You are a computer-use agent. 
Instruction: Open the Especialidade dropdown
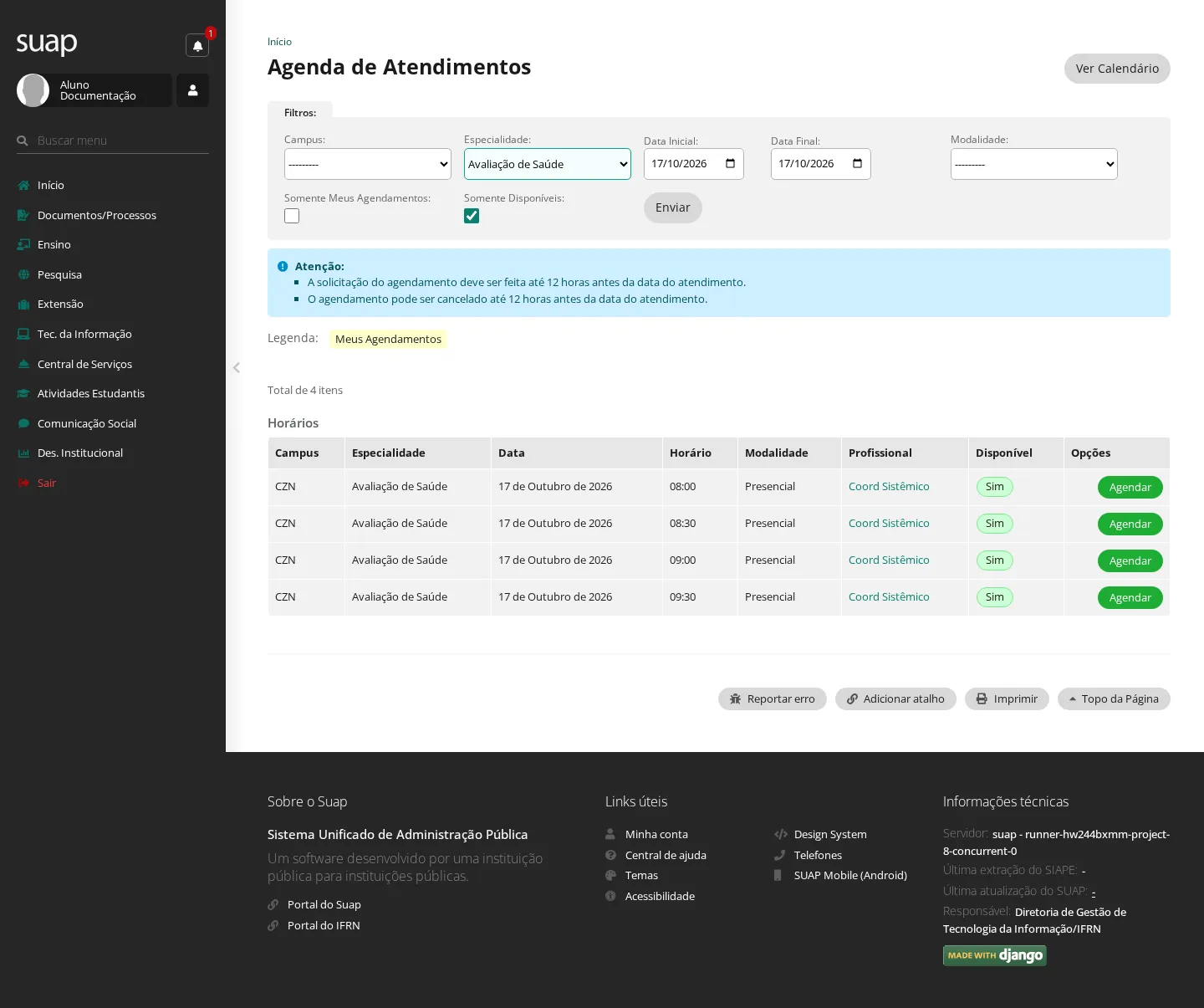tap(548, 164)
